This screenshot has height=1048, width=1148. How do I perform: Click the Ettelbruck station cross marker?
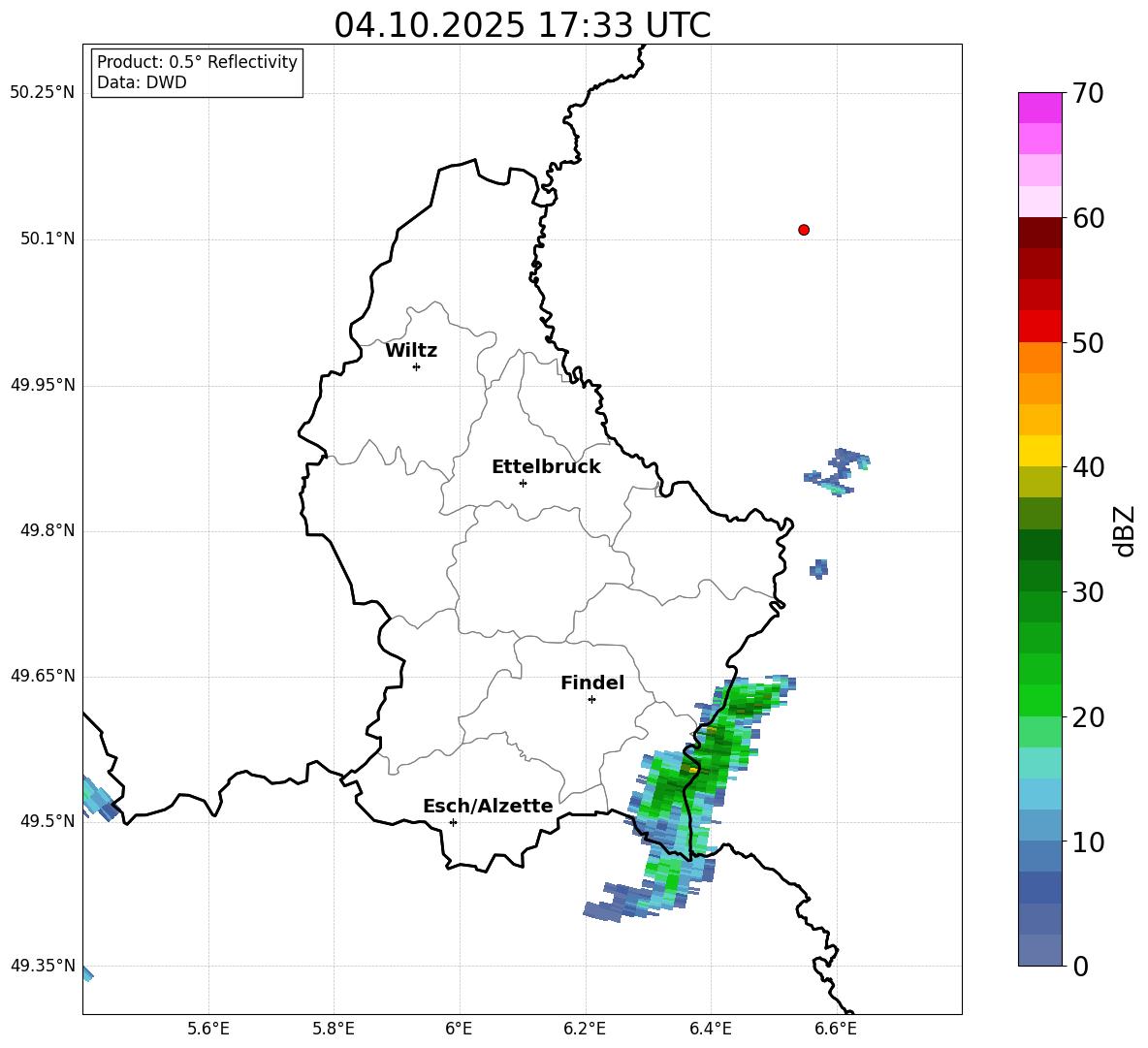click(523, 483)
